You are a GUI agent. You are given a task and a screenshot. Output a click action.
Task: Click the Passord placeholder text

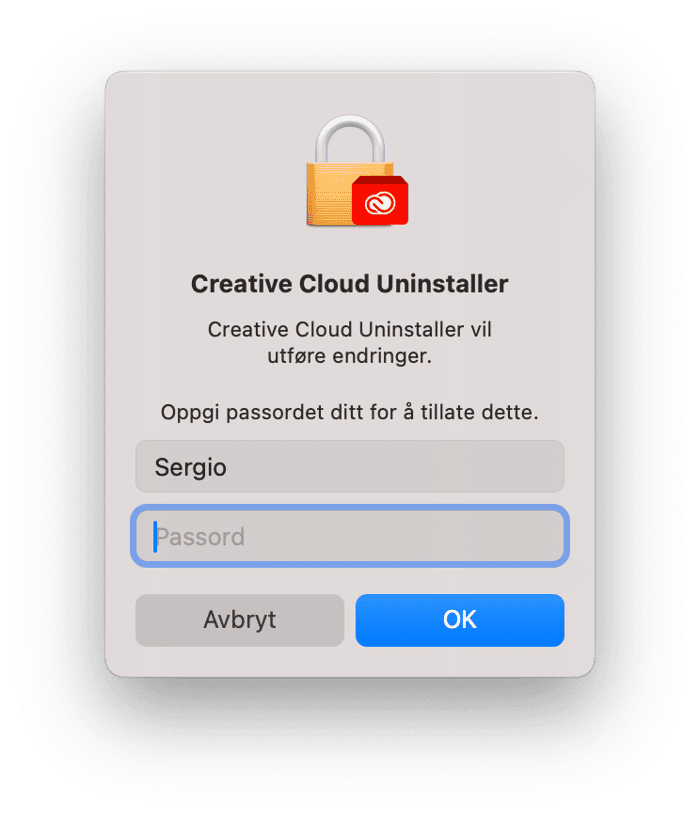click(200, 537)
